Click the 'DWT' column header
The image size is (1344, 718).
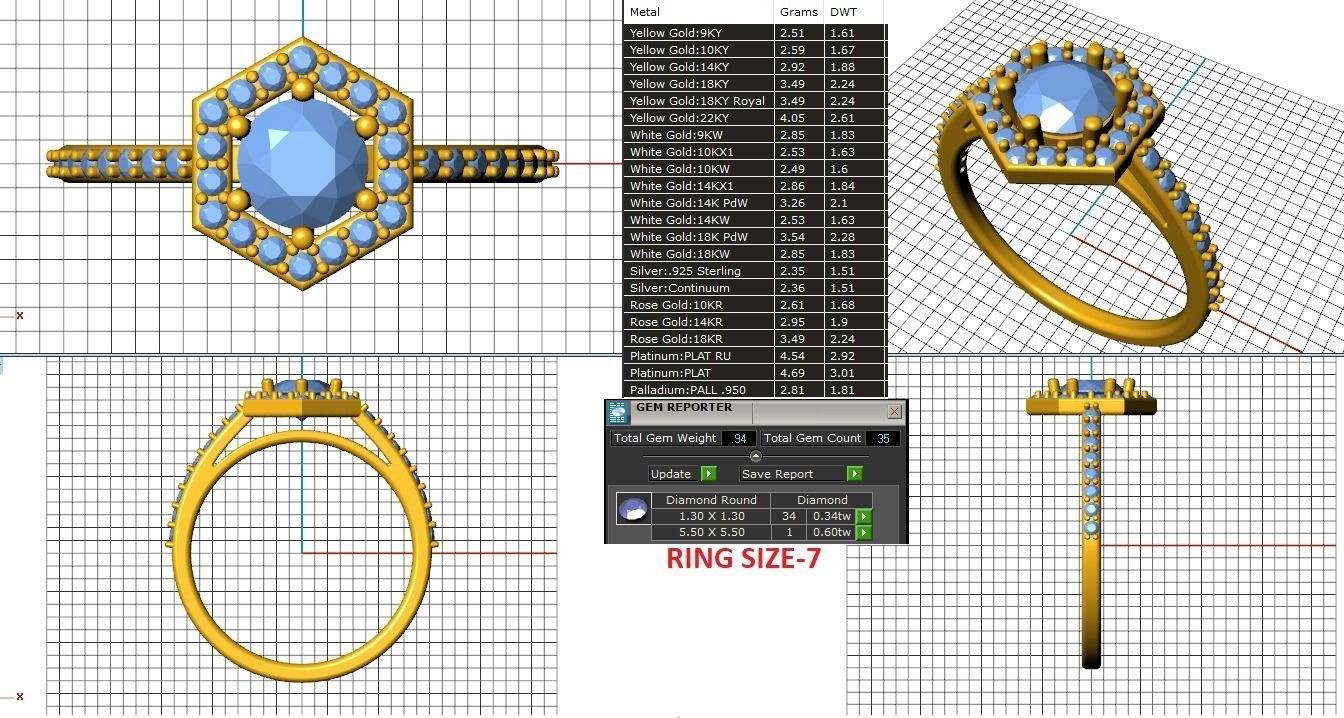pos(843,12)
